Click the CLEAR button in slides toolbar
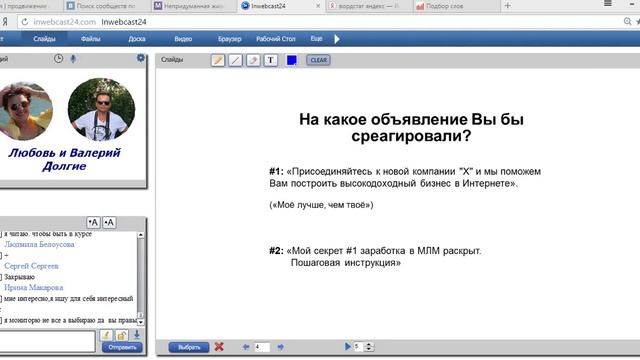The width and height of the screenshot is (640, 360). pyautogui.click(x=318, y=60)
